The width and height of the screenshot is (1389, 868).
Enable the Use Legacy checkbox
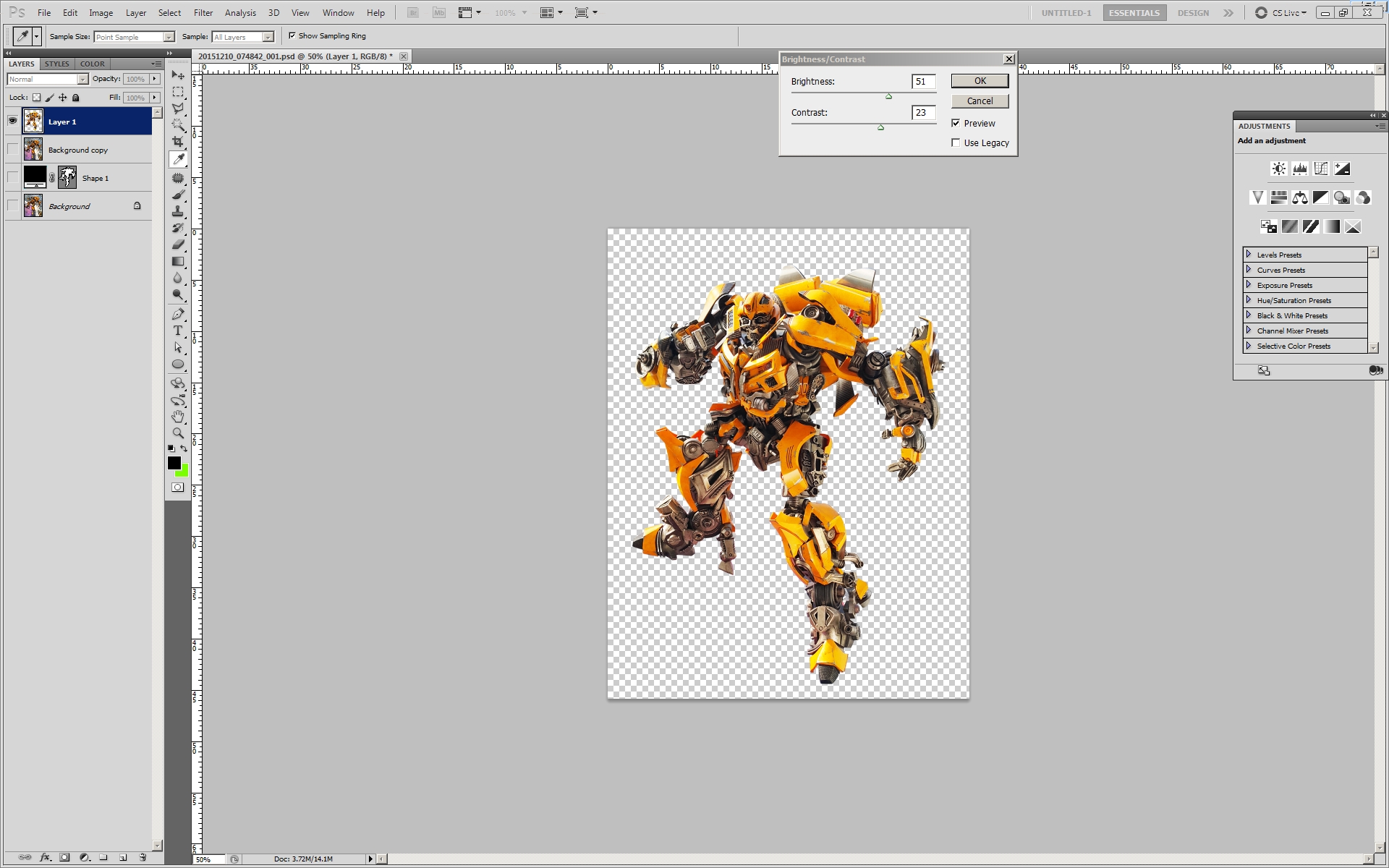pyautogui.click(x=956, y=142)
